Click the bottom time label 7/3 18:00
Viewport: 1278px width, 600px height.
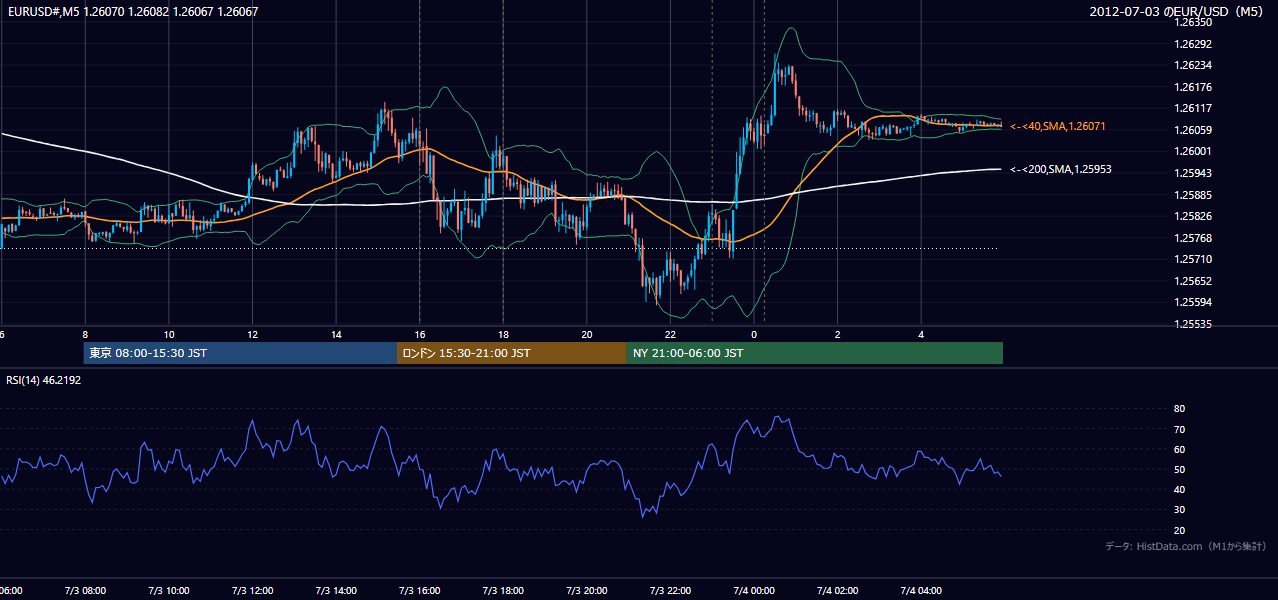504,590
